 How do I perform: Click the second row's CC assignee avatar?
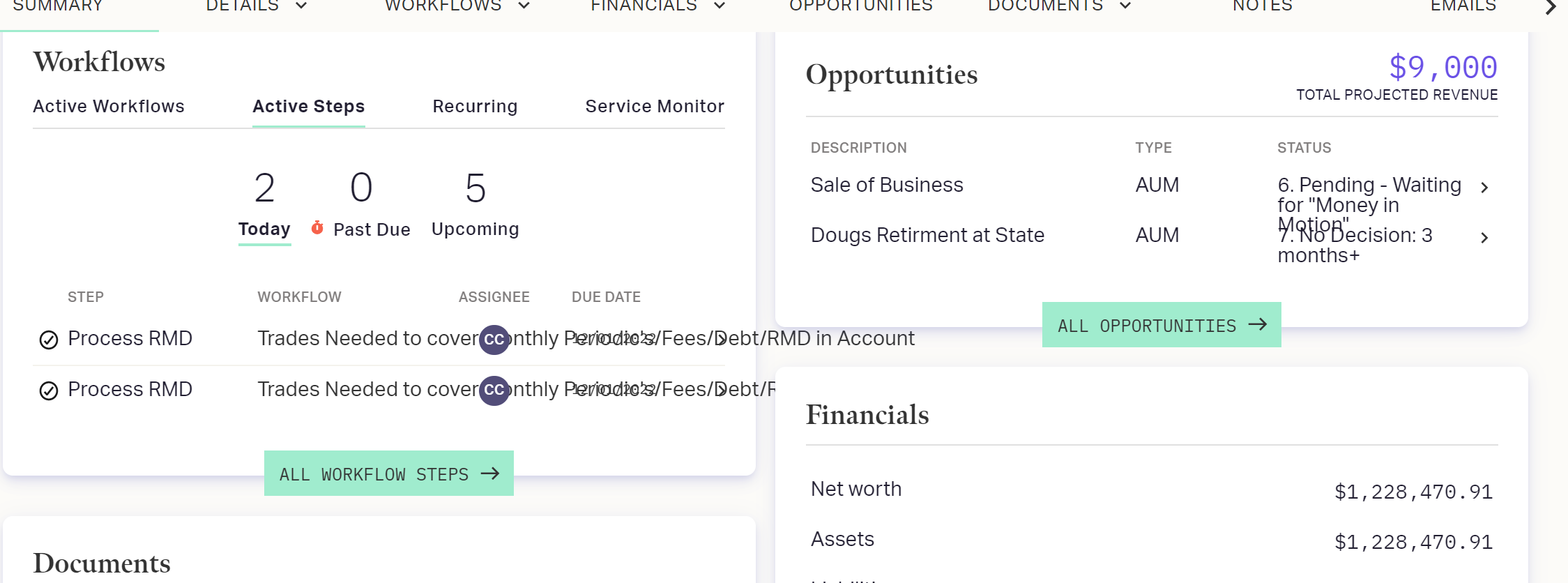[x=494, y=391]
